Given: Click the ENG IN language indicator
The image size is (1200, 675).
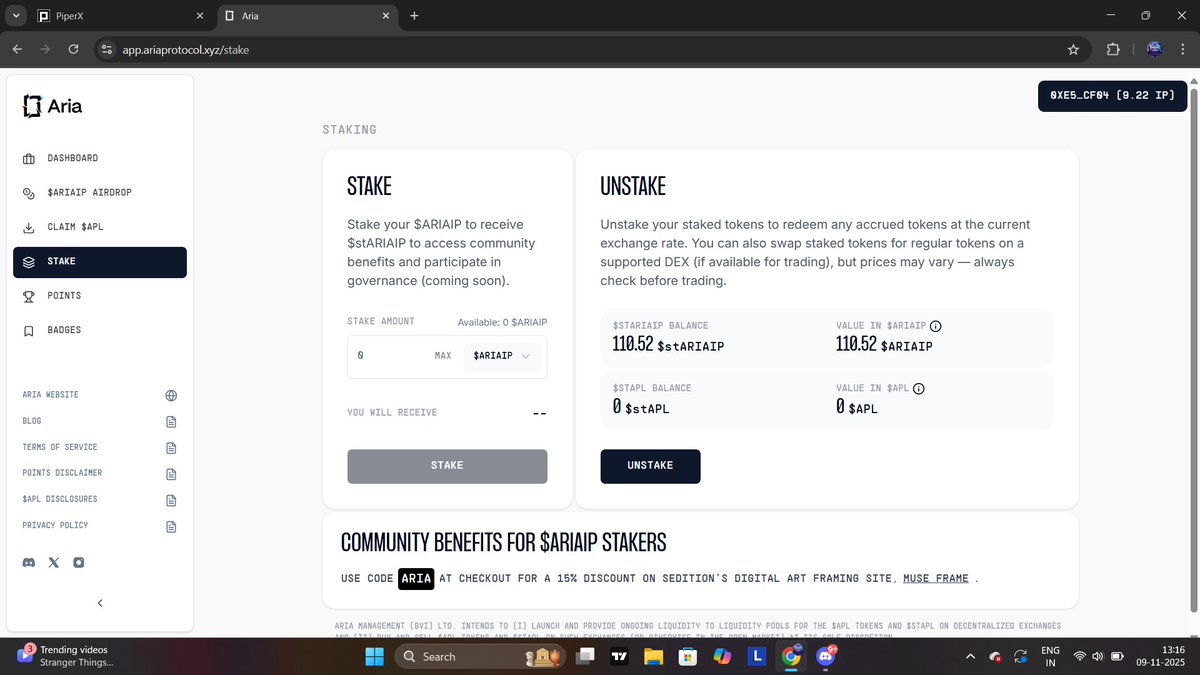Looking at the screenshot, I should click(x=1050, y=657).
